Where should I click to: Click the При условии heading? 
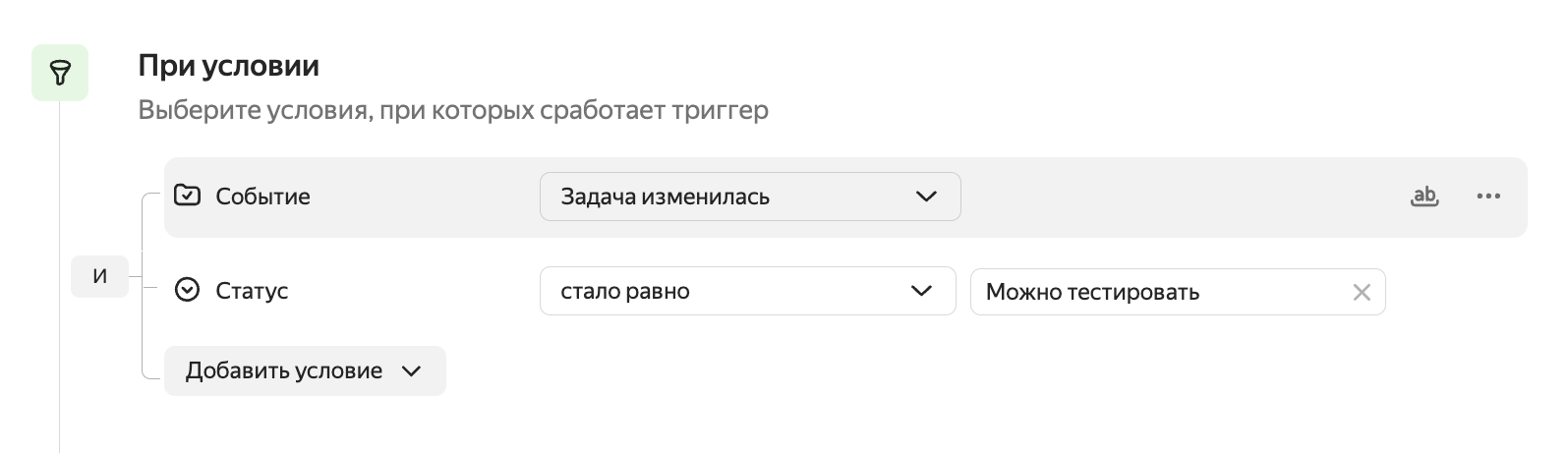[228, 66]
